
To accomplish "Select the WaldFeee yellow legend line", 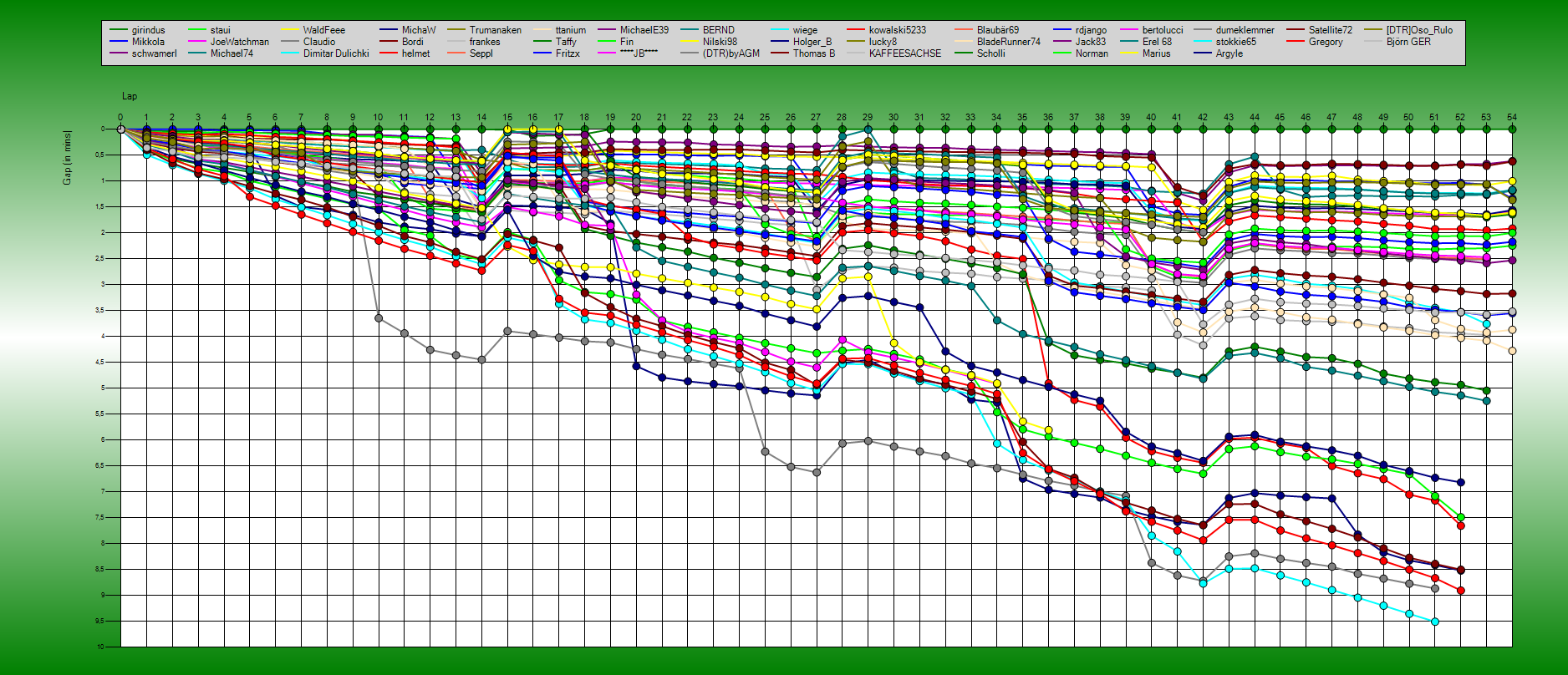I will pos(290,30).
